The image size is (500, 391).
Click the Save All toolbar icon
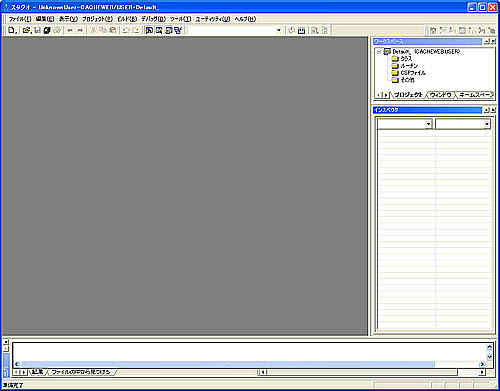47,30
